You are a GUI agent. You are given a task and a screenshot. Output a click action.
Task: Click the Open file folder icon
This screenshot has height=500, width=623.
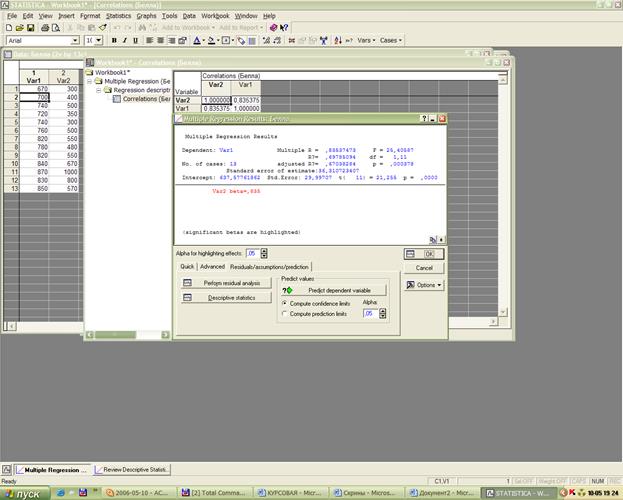[19, 27]
